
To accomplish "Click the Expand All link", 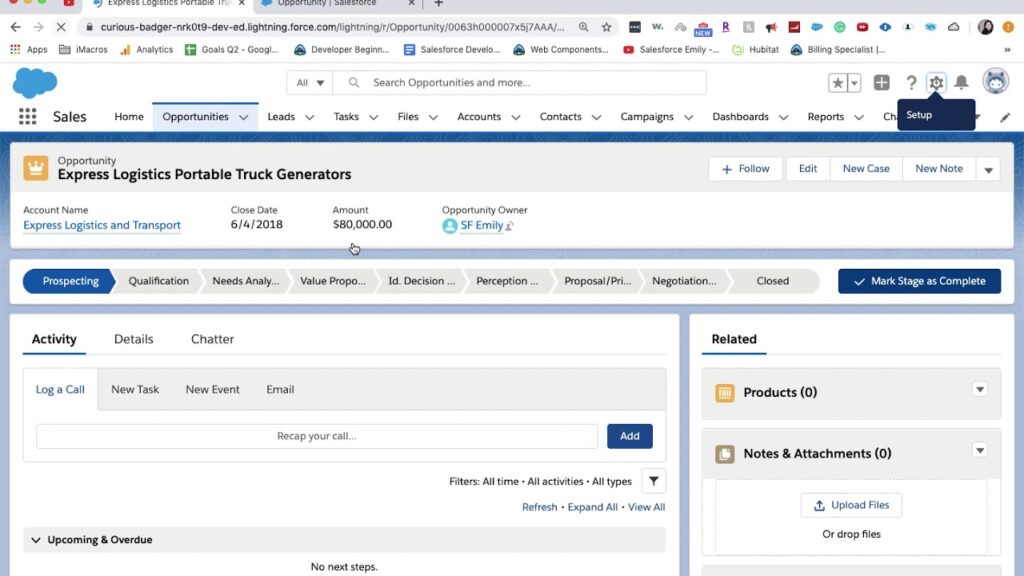I will pyautogui.click(x=592, y=507).
